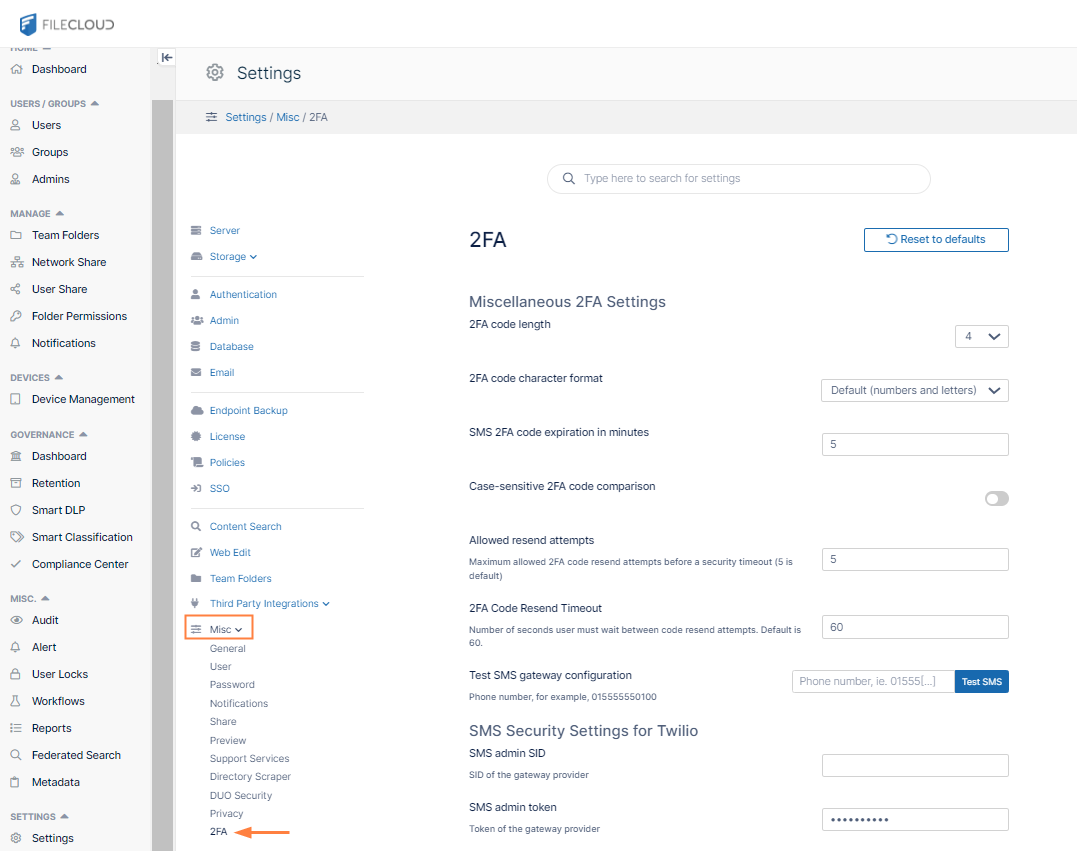The height and width of the screenshot is (851, 1077).
Task: Open the 2FA code character format dropdown
Action: tap(914, 390)
